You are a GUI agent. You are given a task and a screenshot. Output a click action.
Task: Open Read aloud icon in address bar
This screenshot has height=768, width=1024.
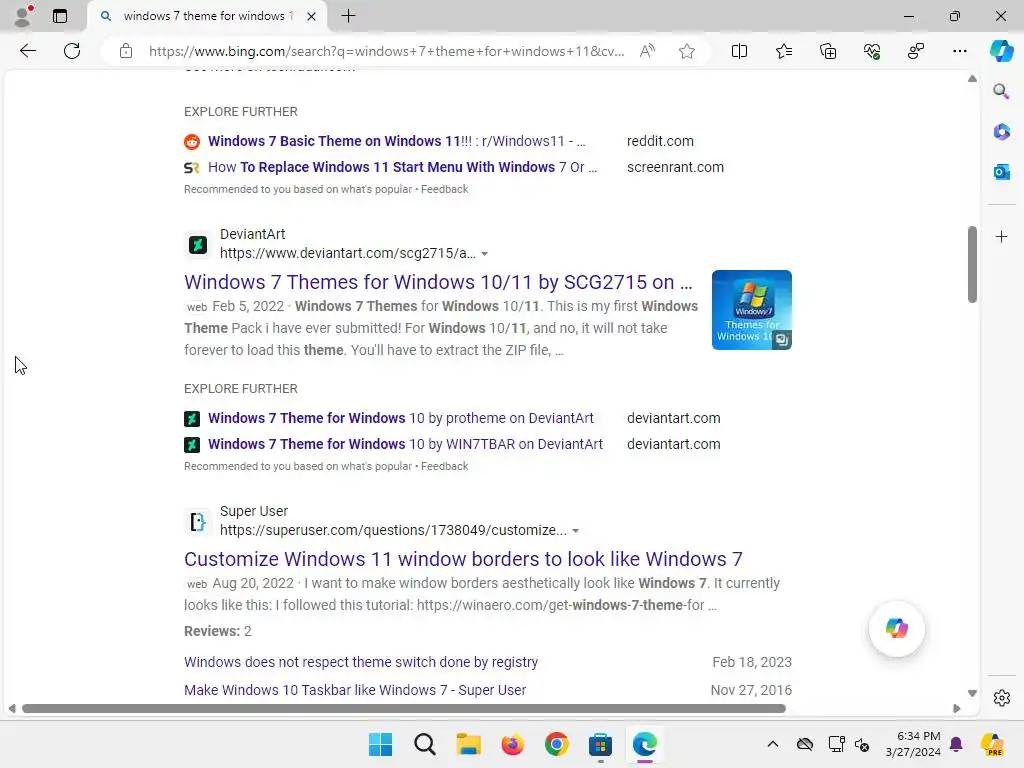[647, 51]
